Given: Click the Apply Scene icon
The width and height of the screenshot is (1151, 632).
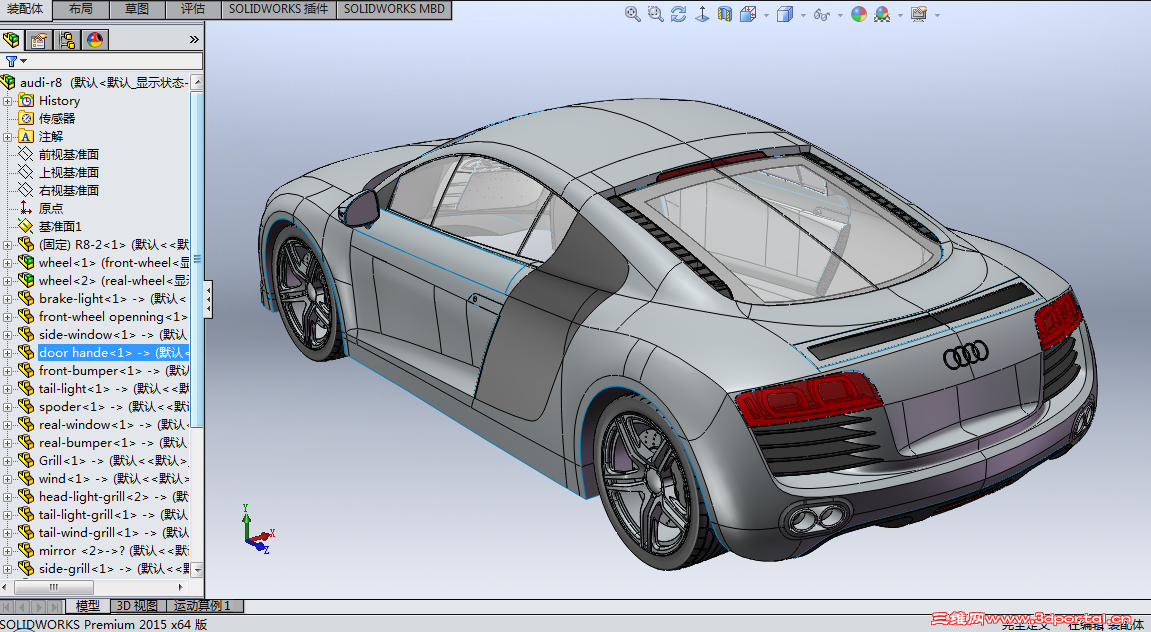Looking at the screenshot, I should coord(882,14).
